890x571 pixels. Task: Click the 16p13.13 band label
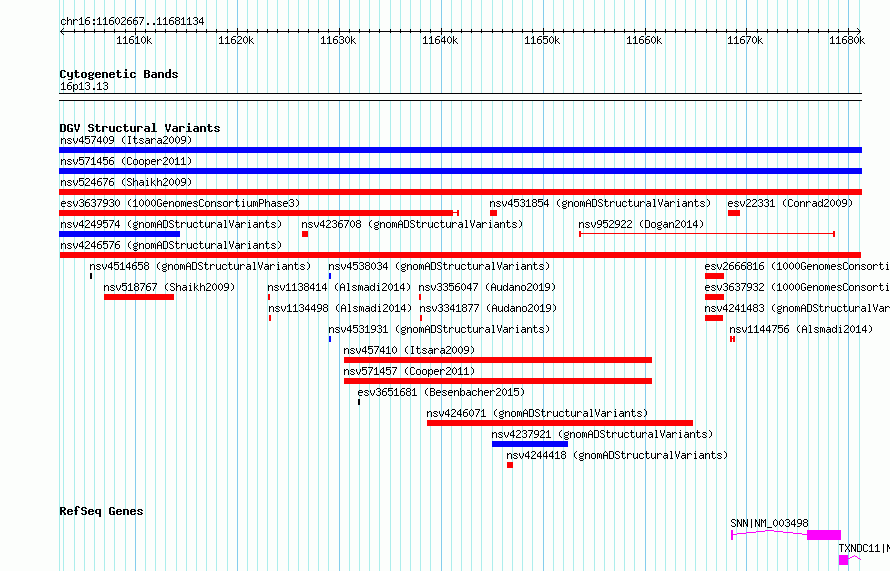[x=84, y=86]
